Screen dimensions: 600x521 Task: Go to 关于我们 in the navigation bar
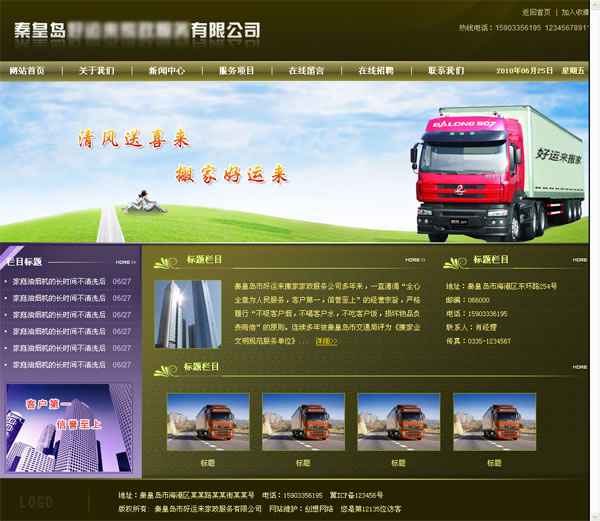point(97,71)
